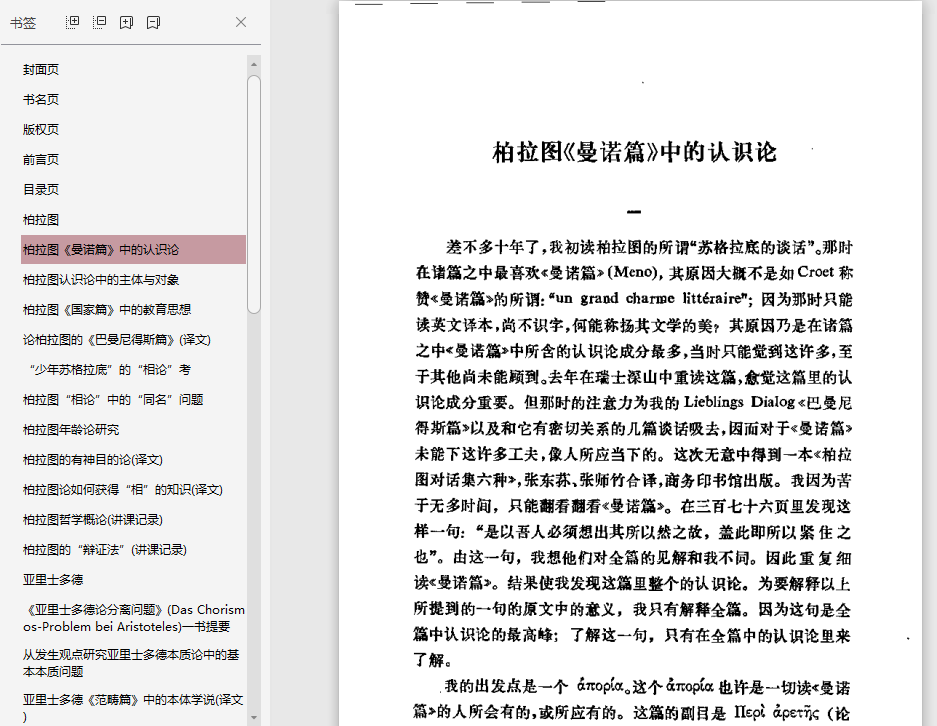The width and height of the screenshot is (937, 726).
Task: Click bookmark list scroll-down arrow
Action: (254, 718)
